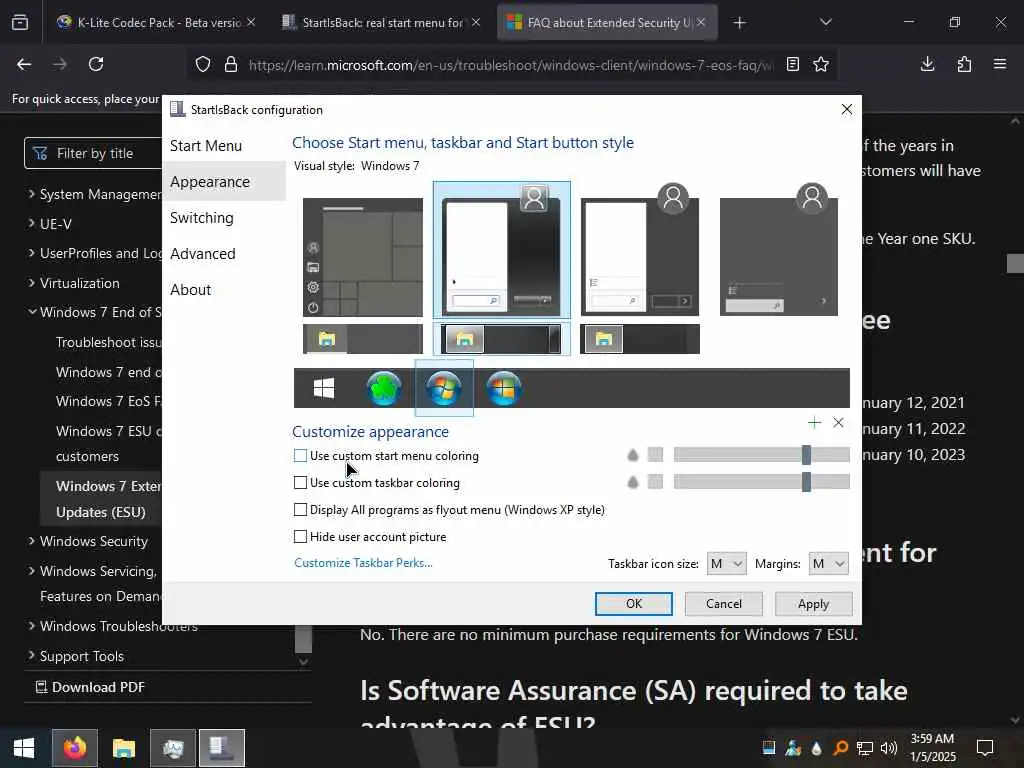Image resolution: width=1024 pixels, height=768 pixels.
Task: Open the extensions puzzle icon
Action: pos(964,64)
